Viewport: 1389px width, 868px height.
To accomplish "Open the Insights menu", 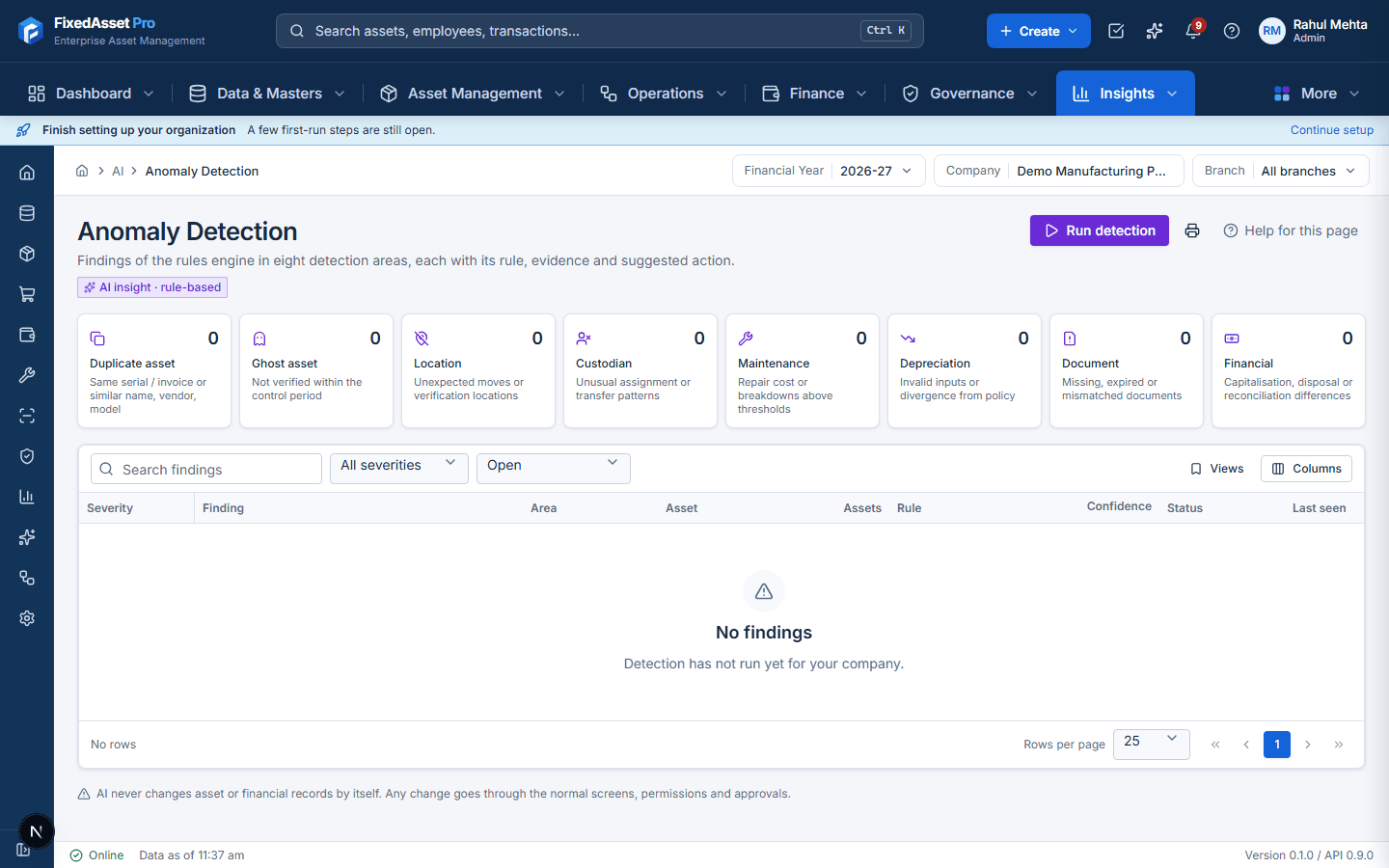I will pos(1126,94).
